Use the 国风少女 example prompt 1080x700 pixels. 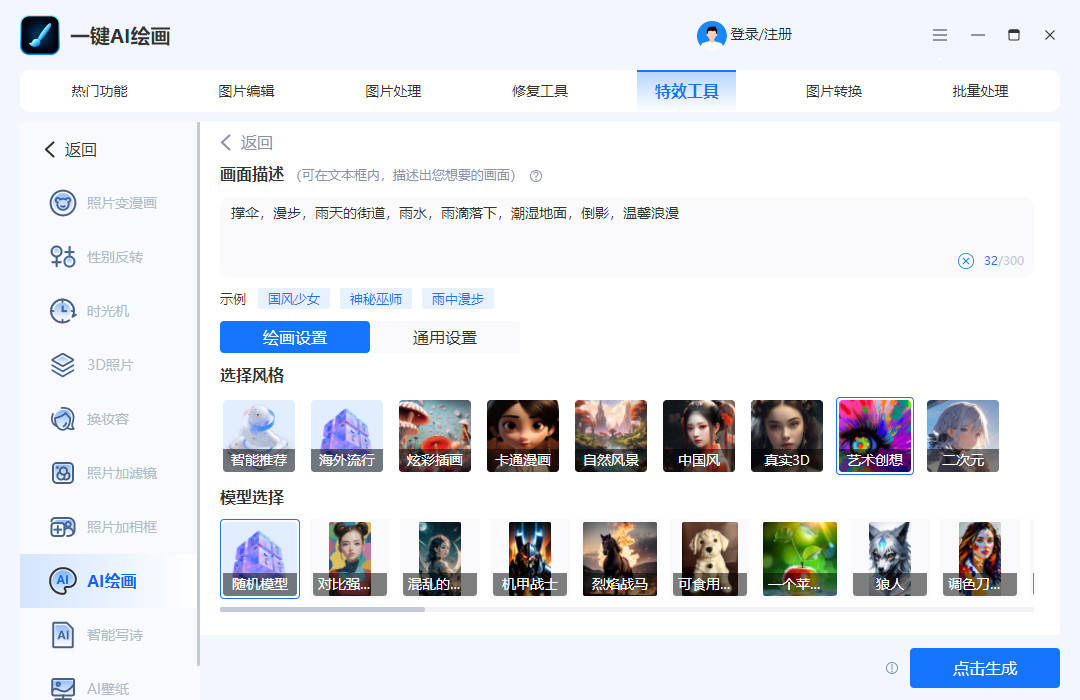pyautogui.click(x=294, y=299)
